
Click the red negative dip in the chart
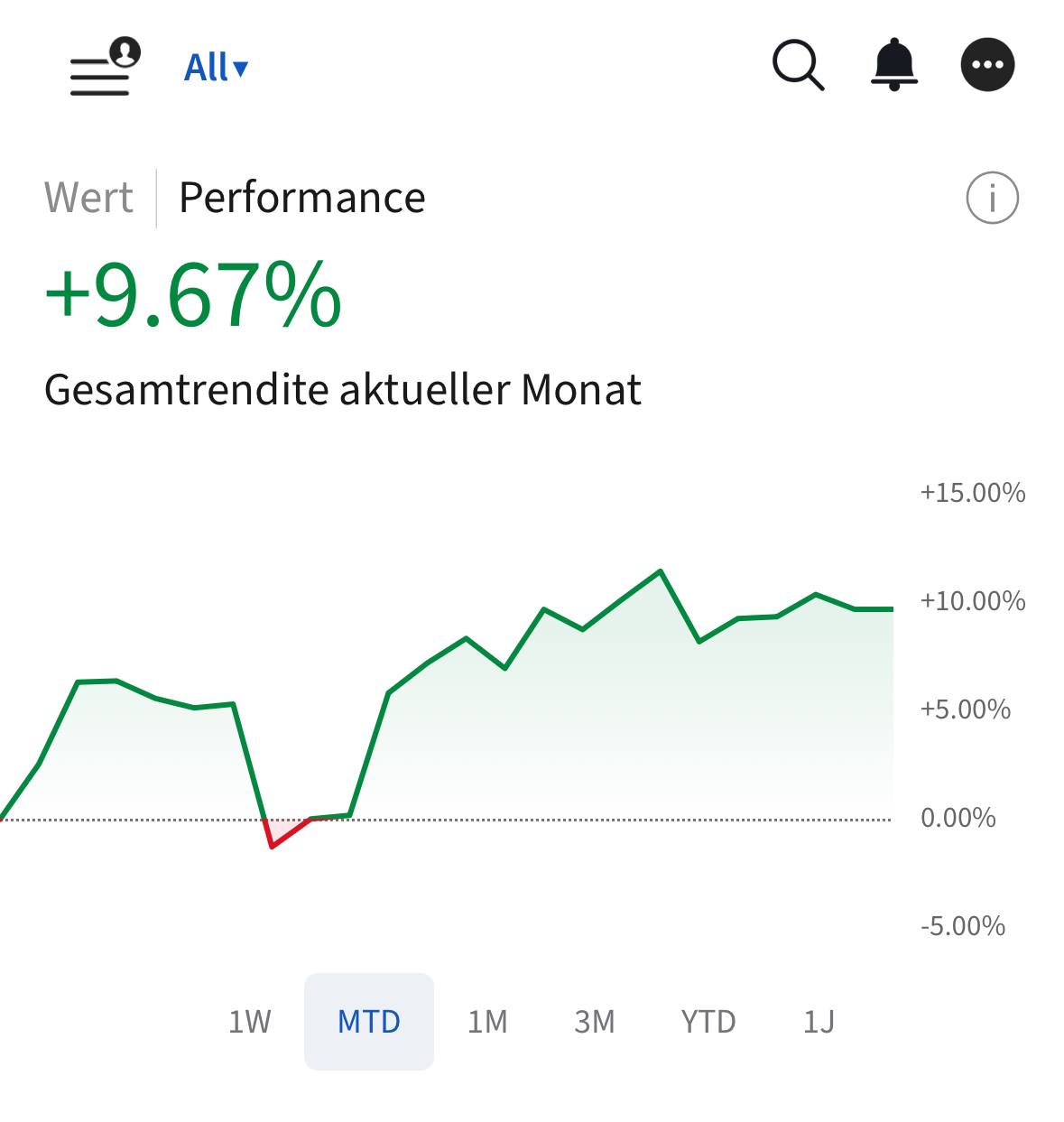(273, 845)
